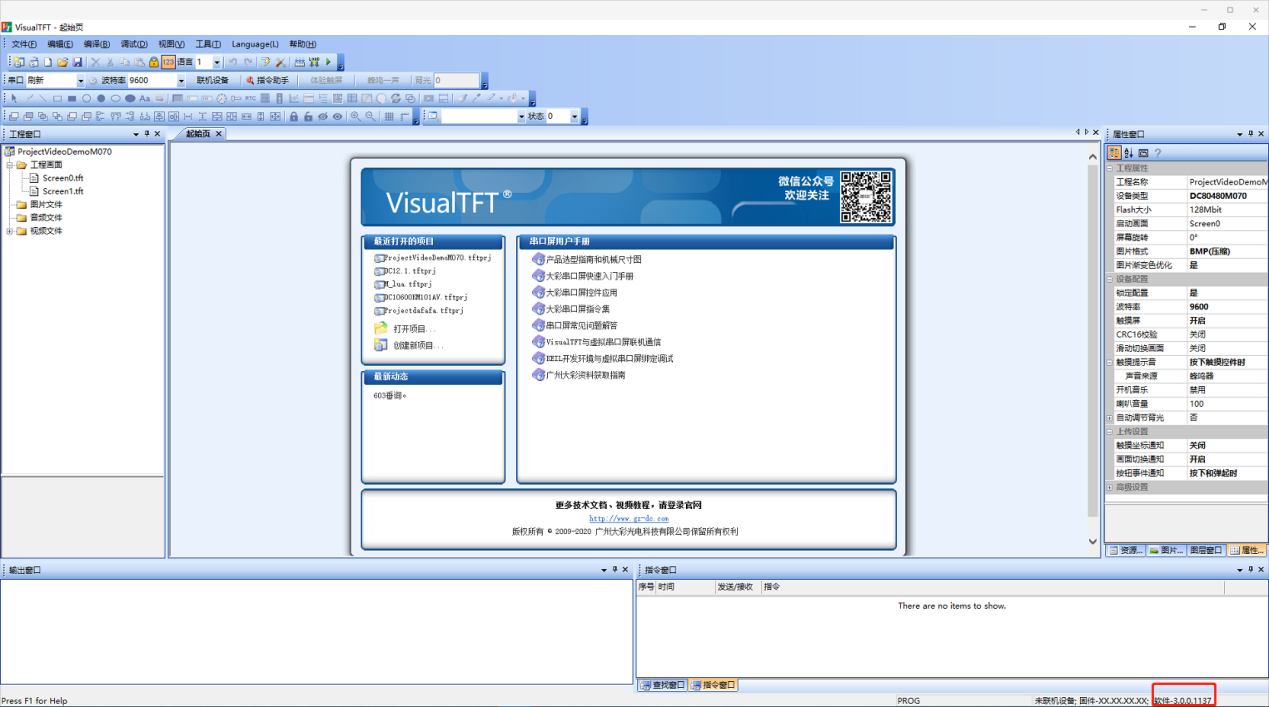Toggle auto-hide pin on 输出窗口 panel
Viewport: 1269px width, 707px height.
[615, 570]
